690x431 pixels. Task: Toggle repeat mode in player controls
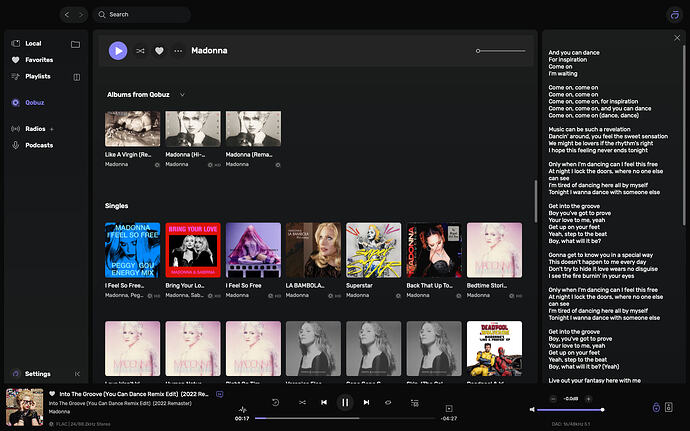(x=388, y=402)
